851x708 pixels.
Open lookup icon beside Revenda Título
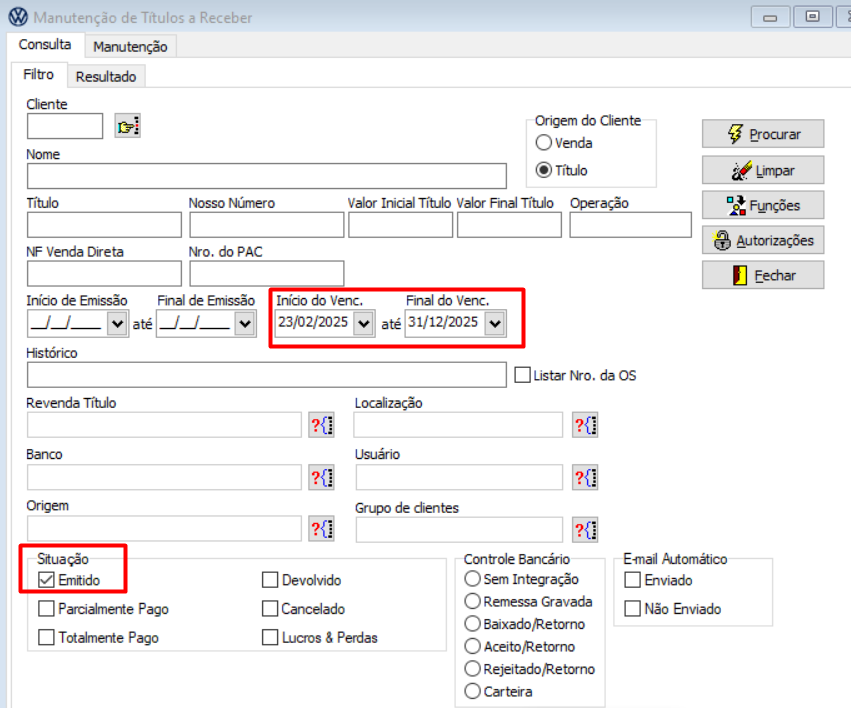click(x=321, y=425)
